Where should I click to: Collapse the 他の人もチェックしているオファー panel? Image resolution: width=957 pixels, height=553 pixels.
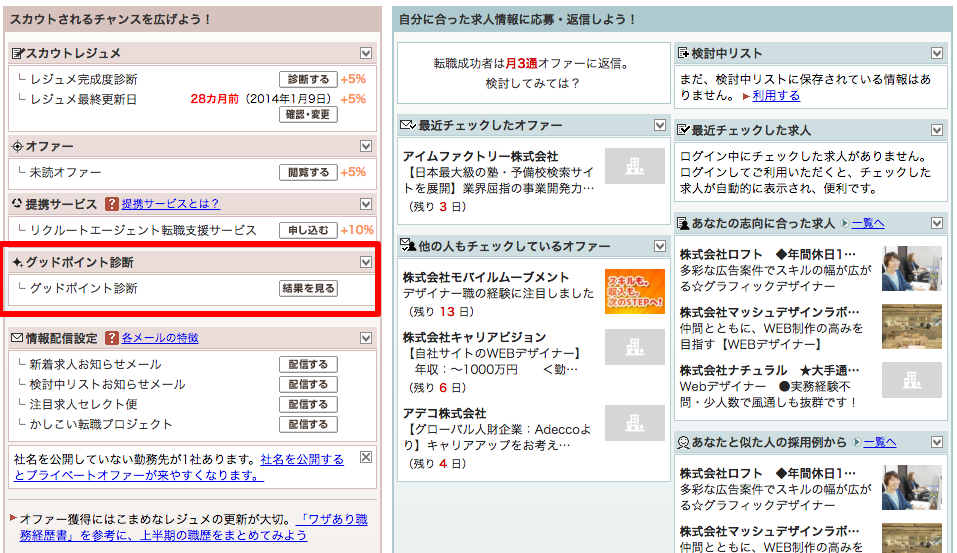[660, 246]
